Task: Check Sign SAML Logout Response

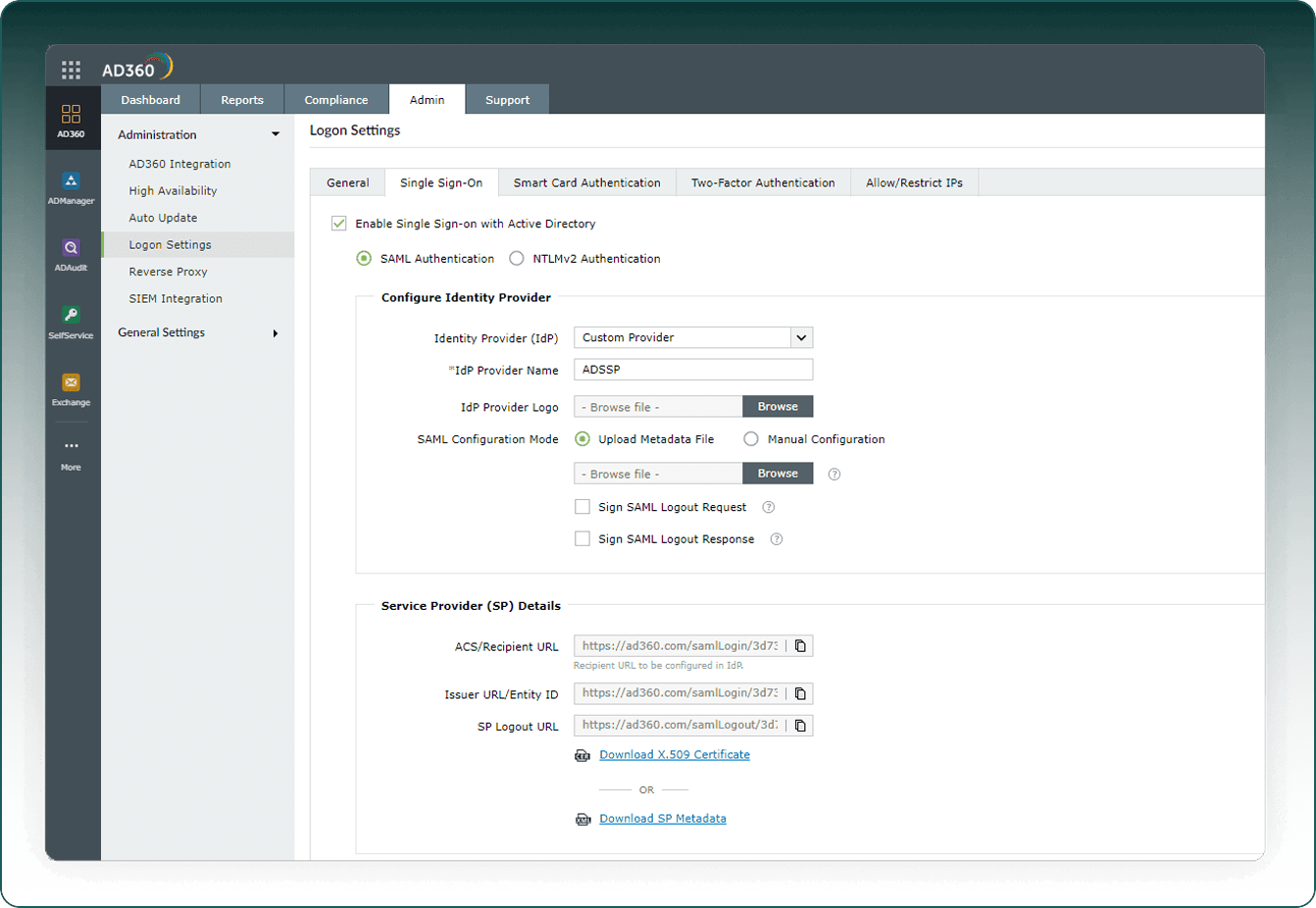Action: point(582,538)
